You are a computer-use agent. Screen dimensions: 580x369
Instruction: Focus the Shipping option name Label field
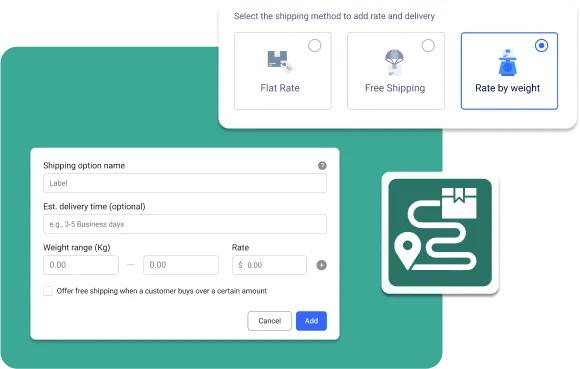tap(185, 183)
